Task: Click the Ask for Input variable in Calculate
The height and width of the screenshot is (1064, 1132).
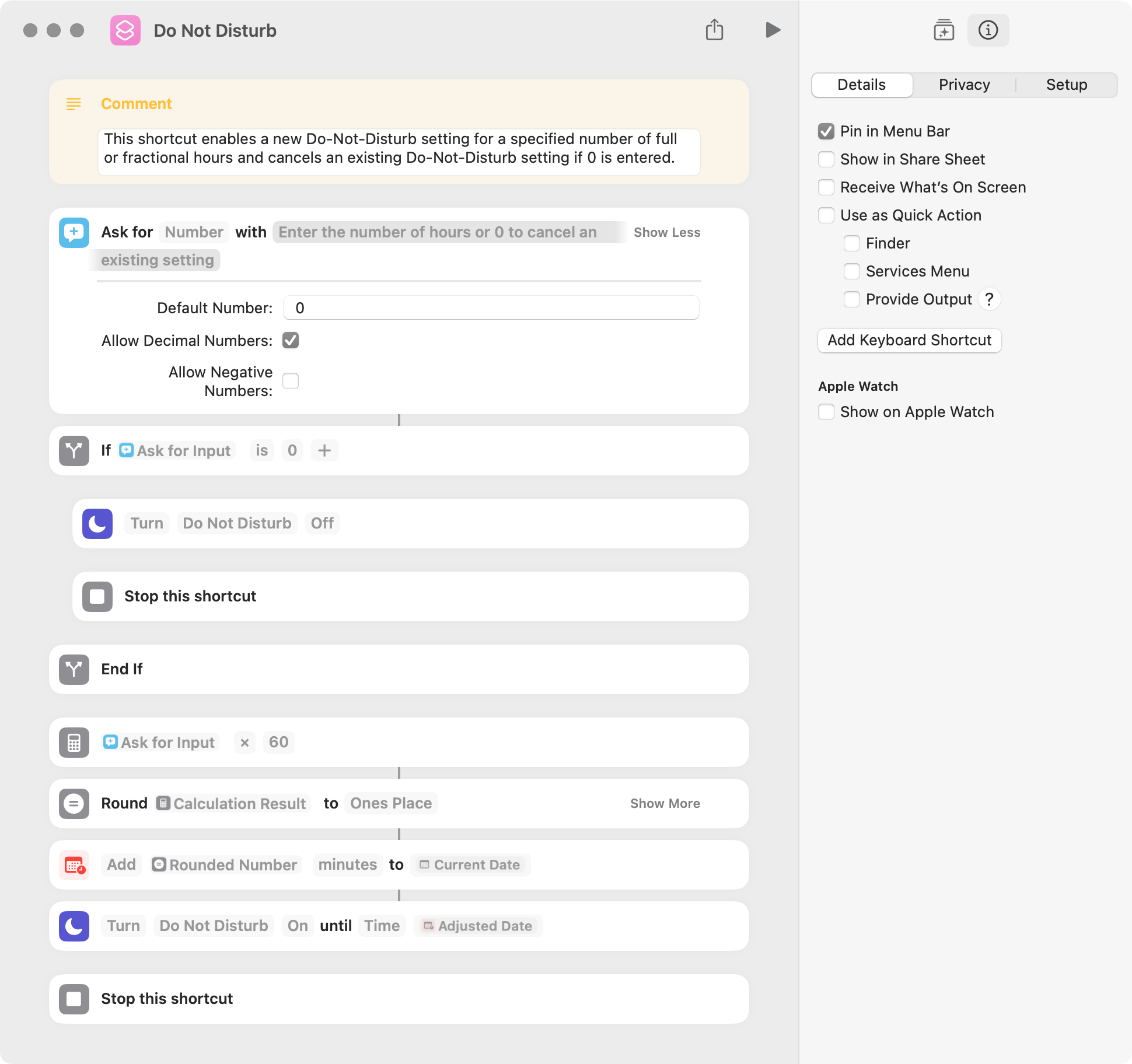Action: pos(159,742)
